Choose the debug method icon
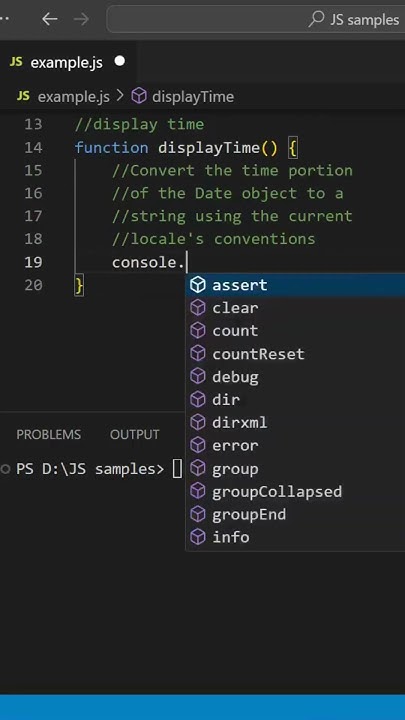The height and width of the screenshot is (720, 405). 198,377
